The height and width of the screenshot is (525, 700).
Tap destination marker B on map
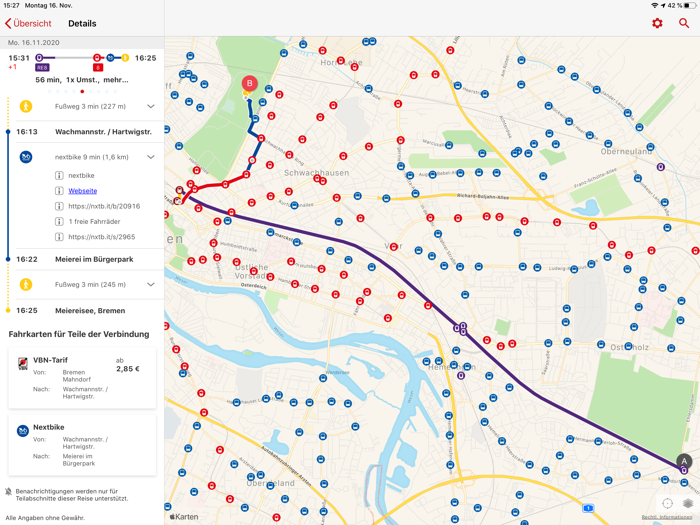[250, 83]
